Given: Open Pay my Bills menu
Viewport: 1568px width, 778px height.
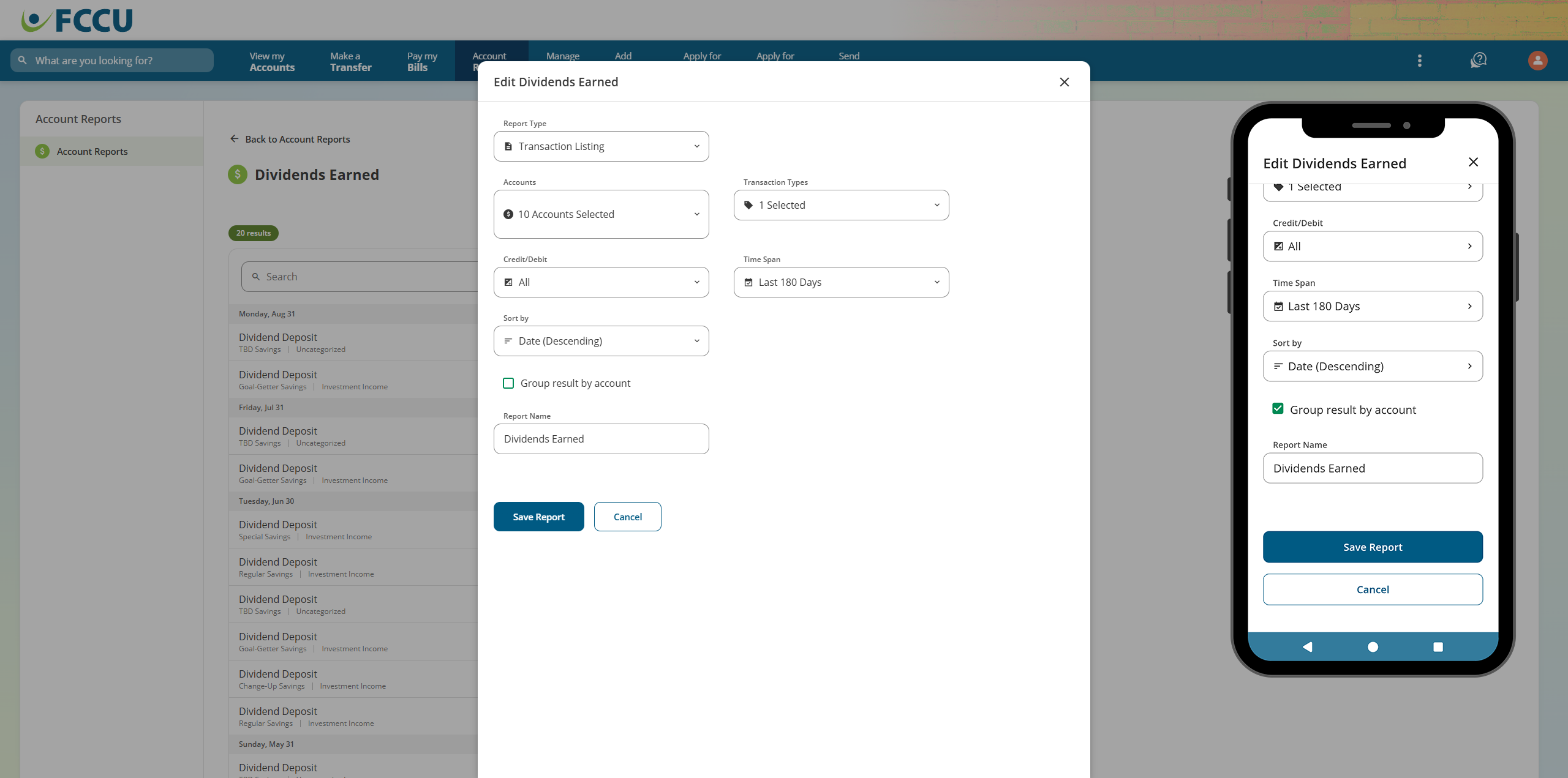Looking at the screenshot, I should click(x=422, y=61).
